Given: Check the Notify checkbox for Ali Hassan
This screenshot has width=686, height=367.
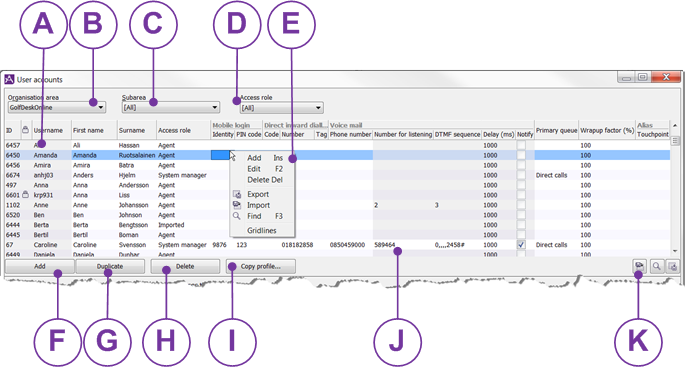Looking at the screenshot, I should 521,145.
